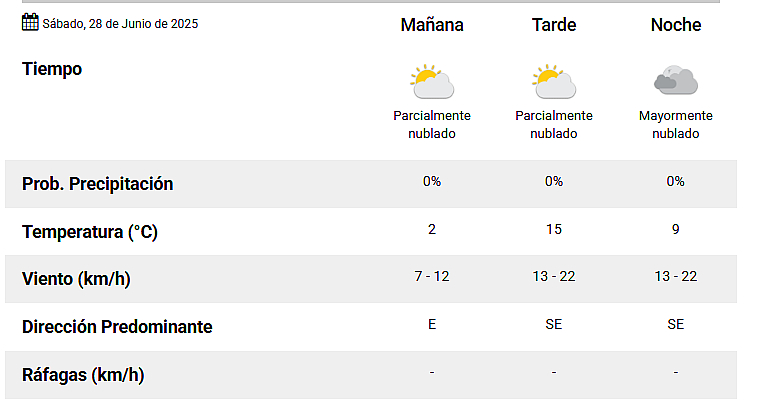760x400 pixels.
Task: Click the Prob. Precipitación row label
Action: pos(98,184)
